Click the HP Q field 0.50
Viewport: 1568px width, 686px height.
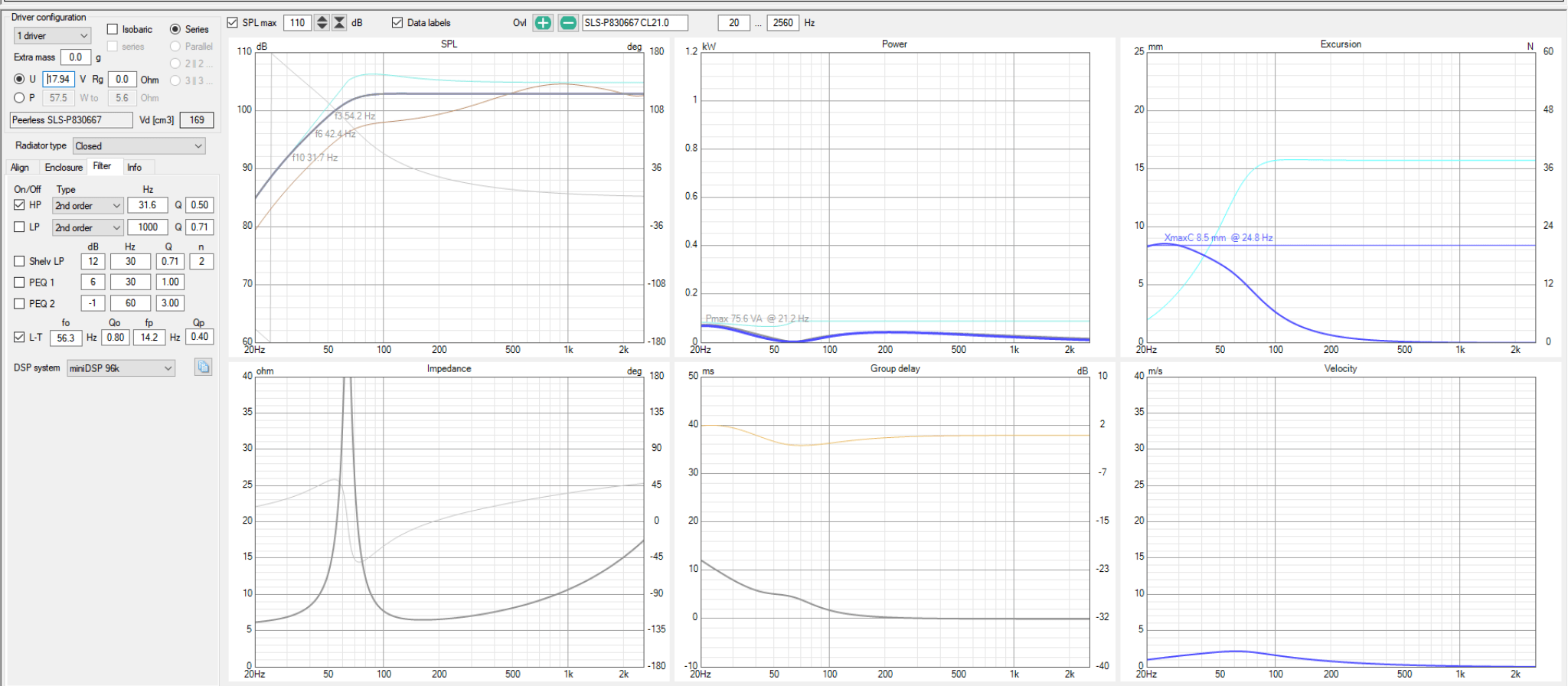pyautogui.click(x=200, y=205)
